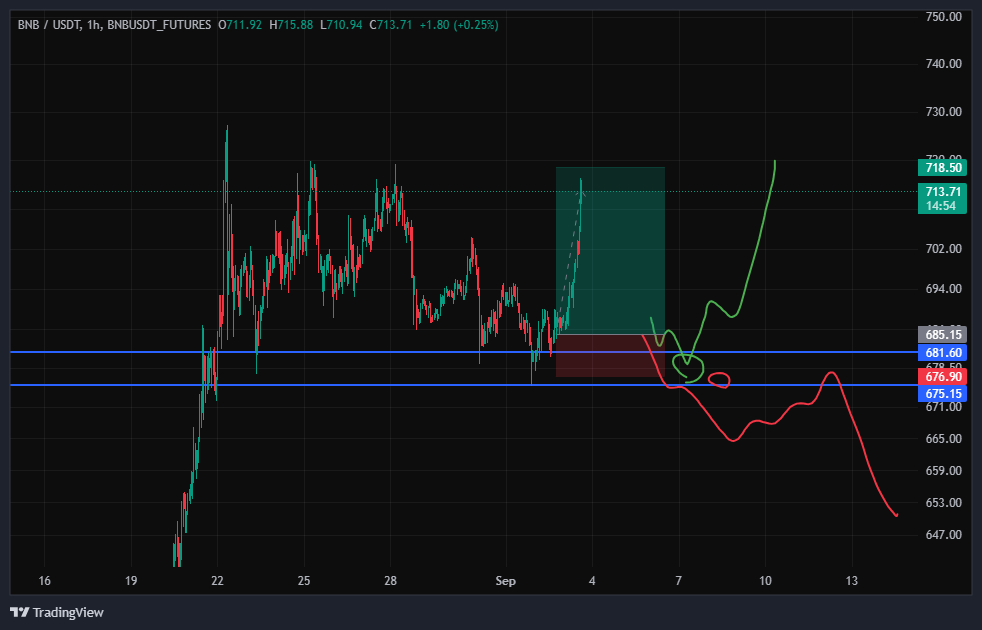Click the BNBUSDT_FUTURES exchange label
Screen dimensions: 982x630
pyautogui.click(x=159, y=25)
